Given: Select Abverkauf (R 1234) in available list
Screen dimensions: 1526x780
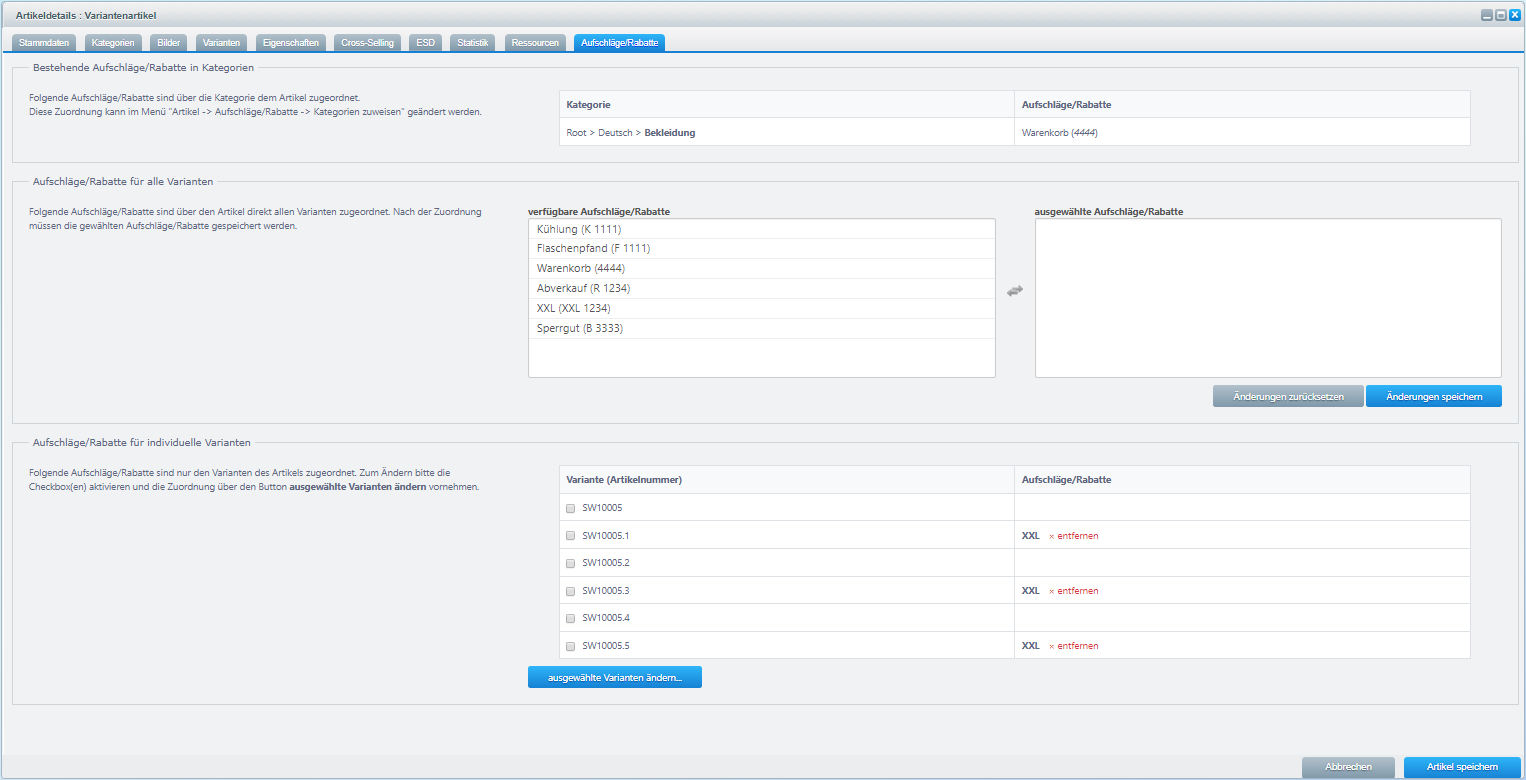Looking at the screenshot, I should pos(762,288).
